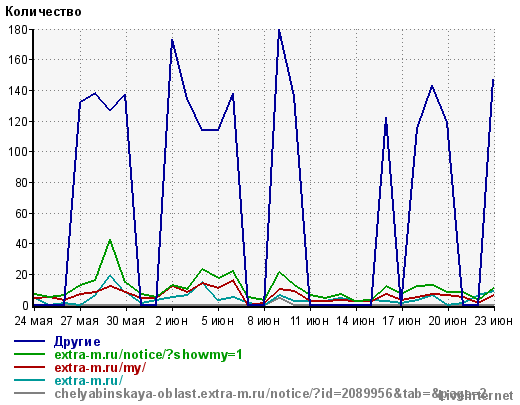
Task: Click the teal extra-m.ru/ legend line swatch
Action: (x=29, y=380)
